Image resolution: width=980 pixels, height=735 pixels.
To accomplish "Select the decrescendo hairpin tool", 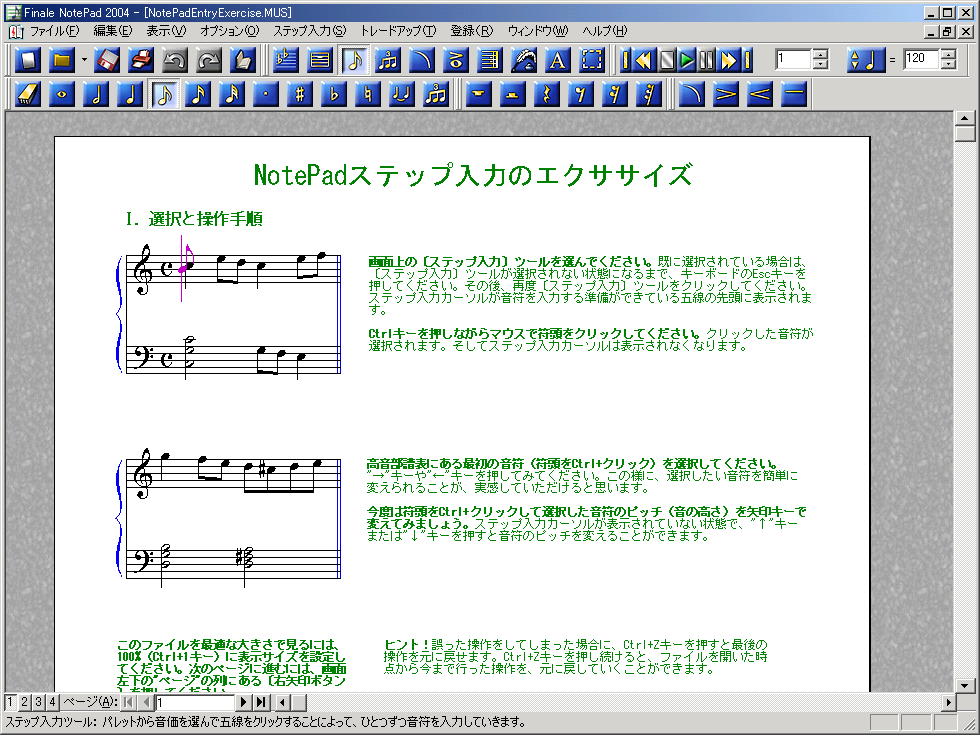I will pos(726,94).
